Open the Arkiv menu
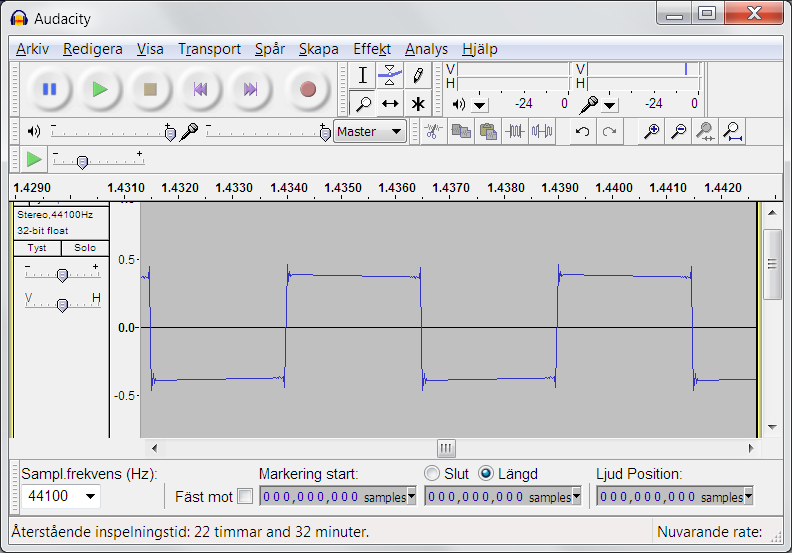Image resolution: width=792 pixels, height=553 pixels. (x=32, y=49)
